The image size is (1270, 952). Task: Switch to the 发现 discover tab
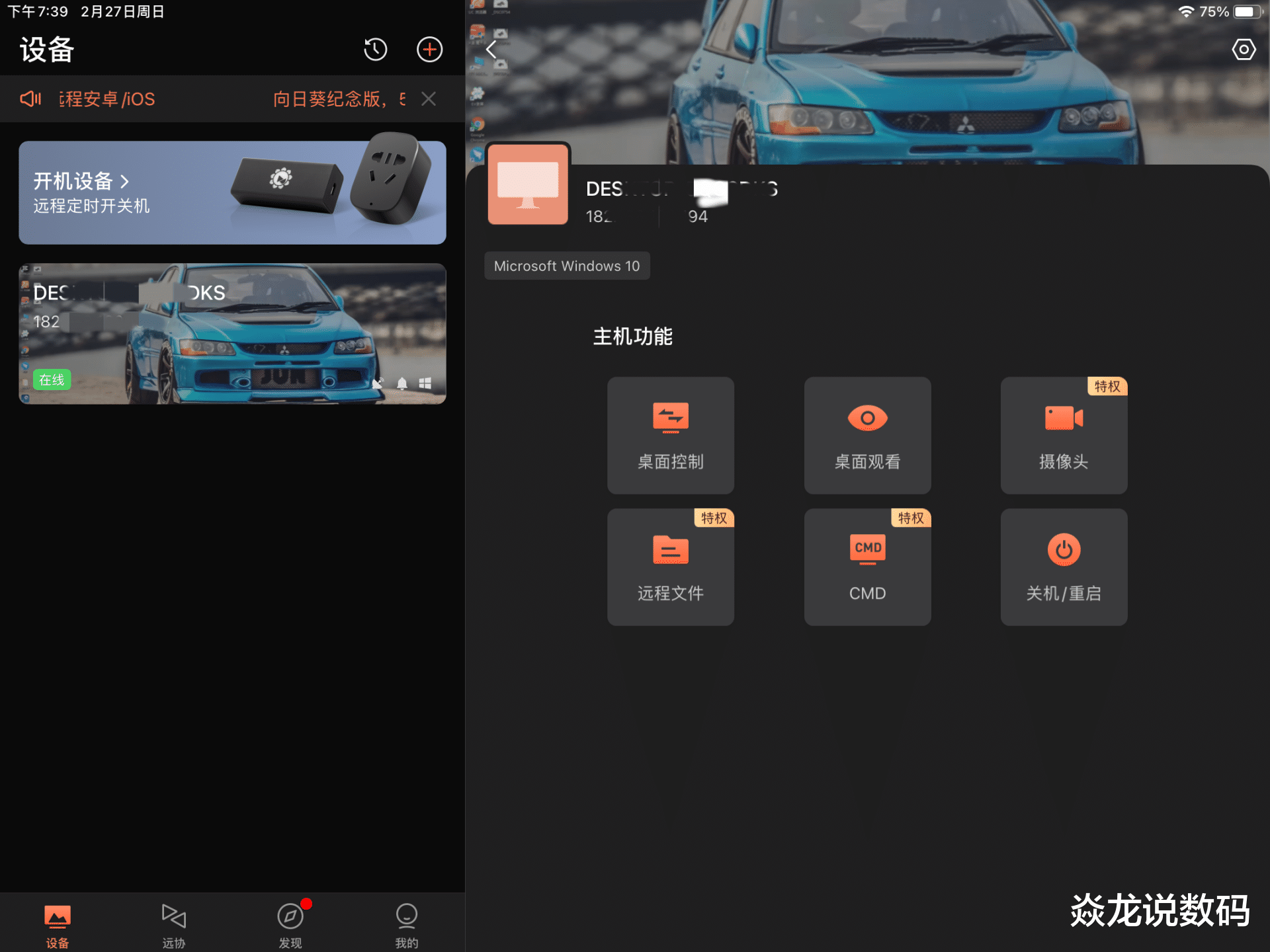[290, 925]
